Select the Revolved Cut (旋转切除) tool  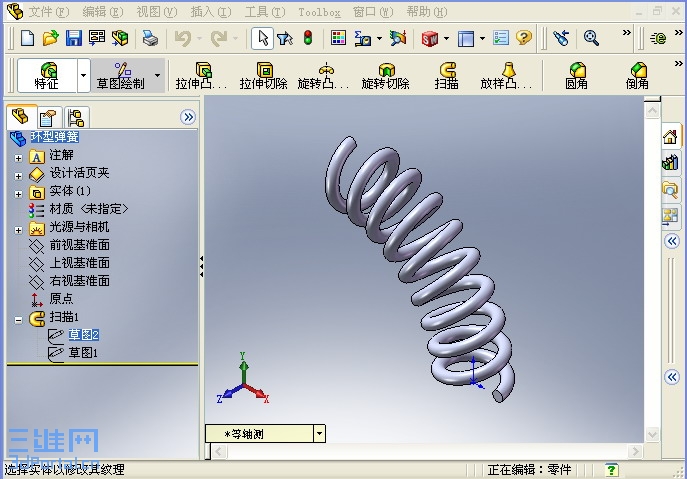point(386,75)
